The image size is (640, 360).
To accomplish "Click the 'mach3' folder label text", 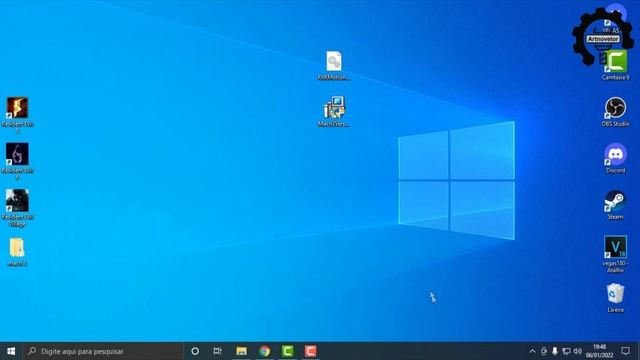I will point(17,264).
